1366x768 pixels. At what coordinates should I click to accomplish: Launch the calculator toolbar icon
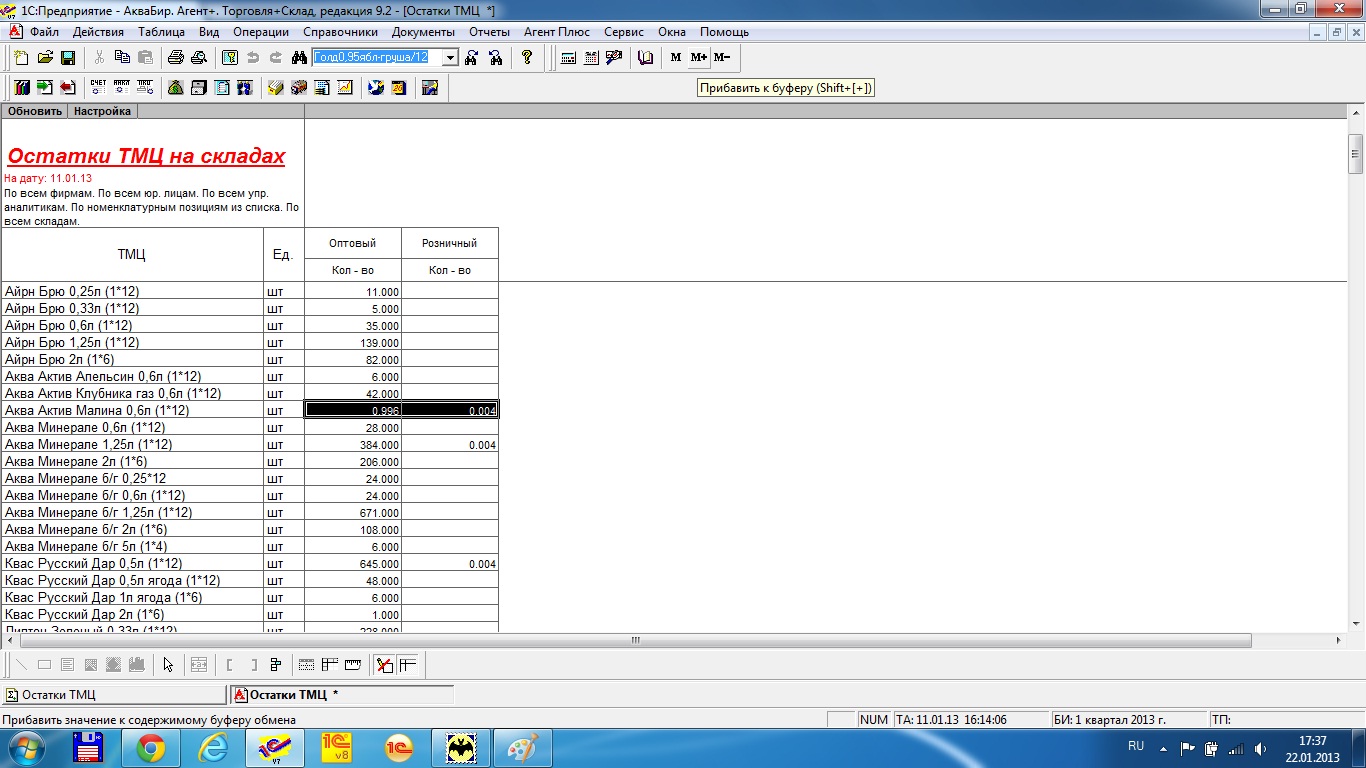tap(568, 58)
